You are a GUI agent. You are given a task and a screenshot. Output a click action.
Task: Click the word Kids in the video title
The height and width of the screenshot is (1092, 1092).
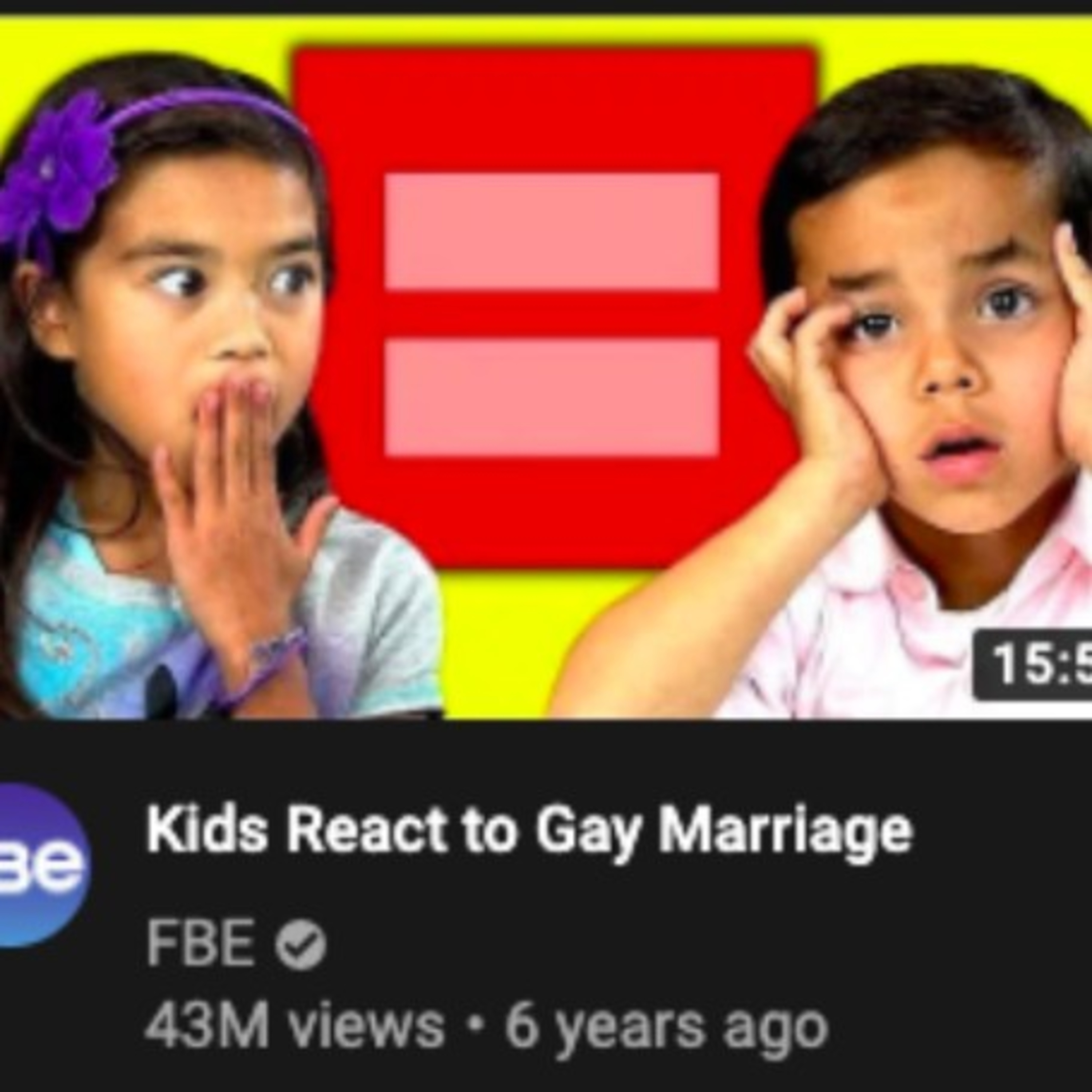[207, 829]
